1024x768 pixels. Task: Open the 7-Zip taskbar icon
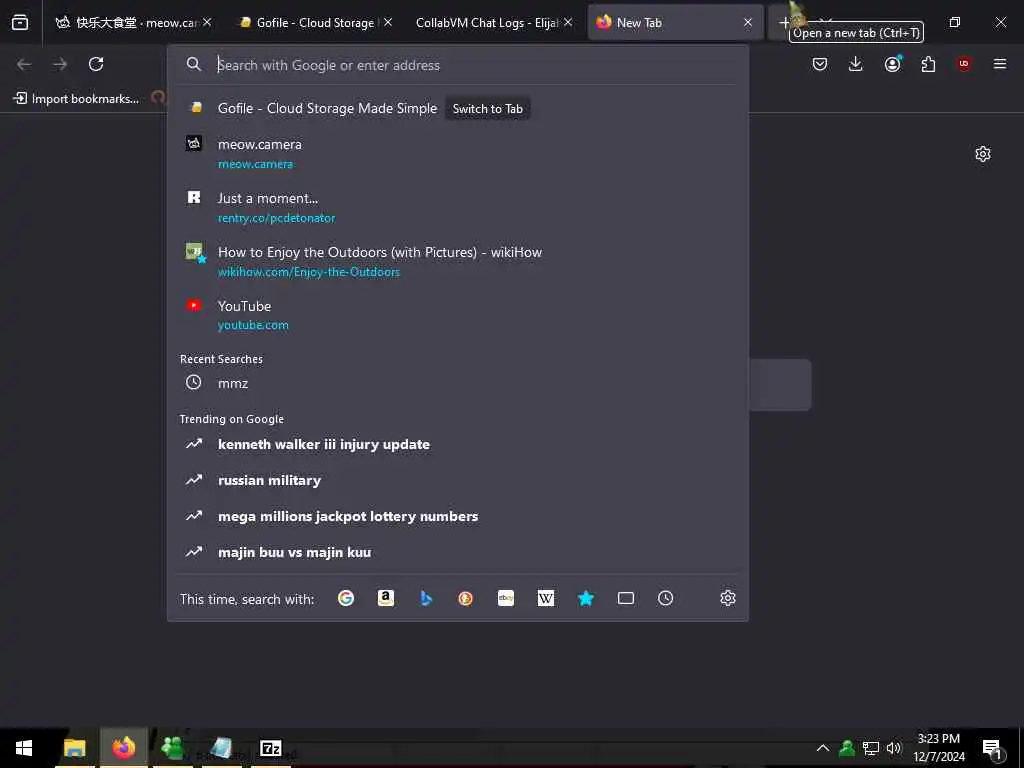point(270,748)
